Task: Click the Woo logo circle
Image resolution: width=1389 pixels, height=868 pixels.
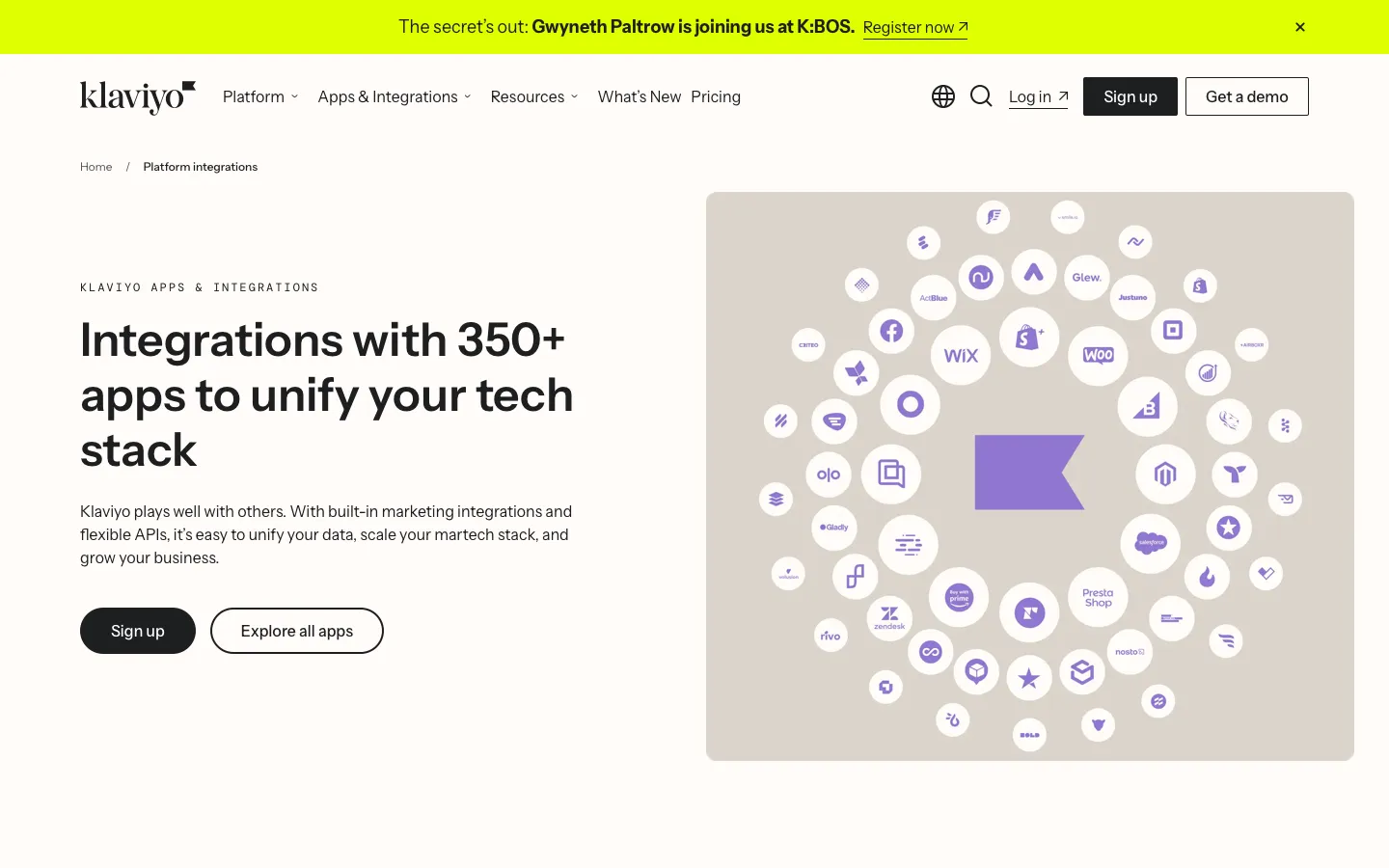Action: pos(1098,356)
